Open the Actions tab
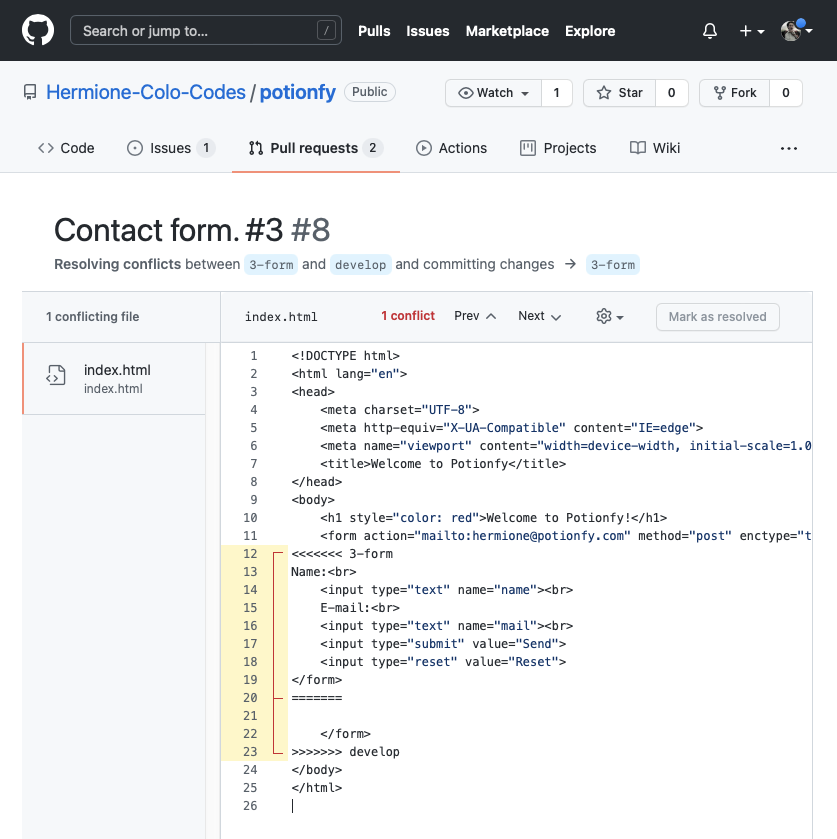Image resolution: width=837 pixels, height=839 pixels. (x=451, y=148)
